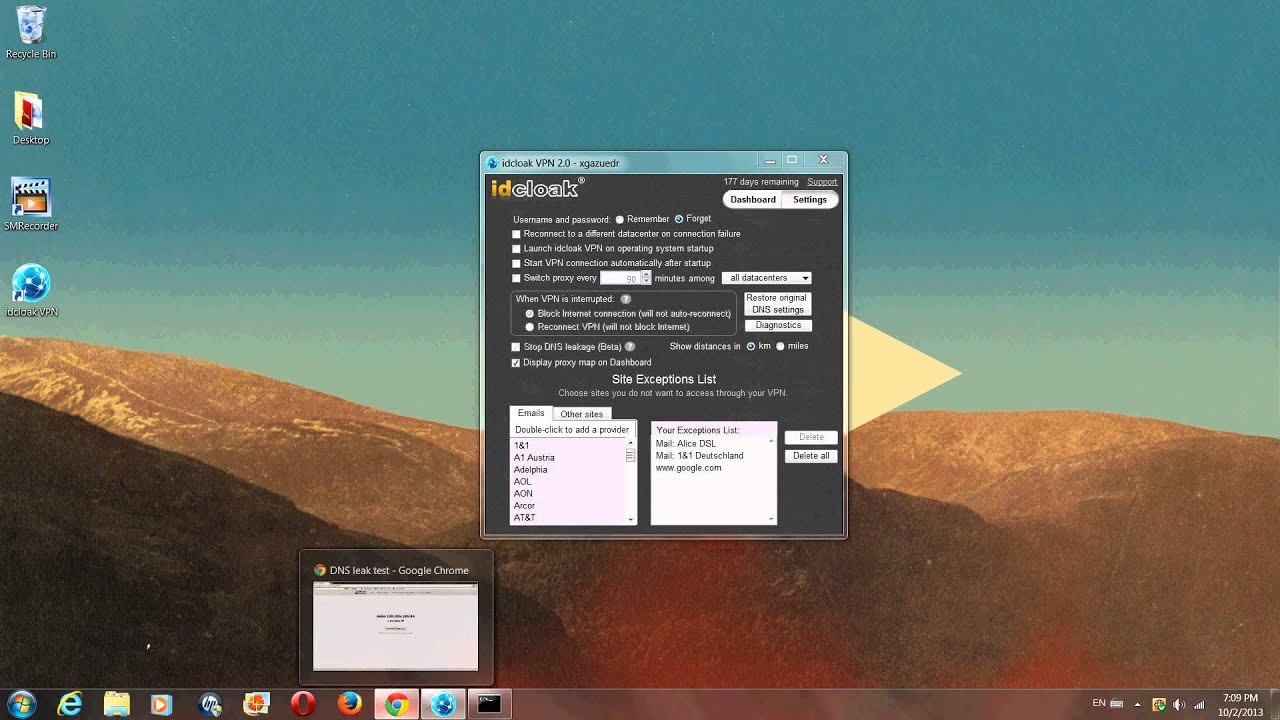1280x720 pixels.
Task: Click the volume icon in system tray
Action: click(x=1179, y=704)
